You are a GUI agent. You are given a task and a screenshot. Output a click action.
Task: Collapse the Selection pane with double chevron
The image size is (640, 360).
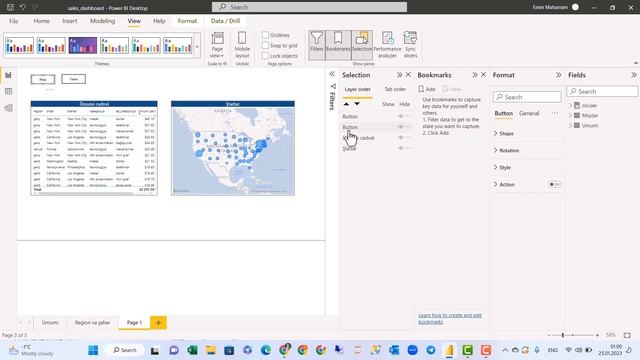tap(399, 75)
